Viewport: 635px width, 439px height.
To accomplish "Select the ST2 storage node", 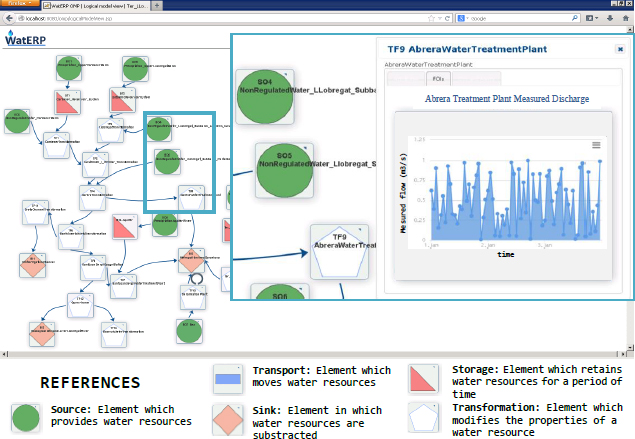I will pos(122,100).
